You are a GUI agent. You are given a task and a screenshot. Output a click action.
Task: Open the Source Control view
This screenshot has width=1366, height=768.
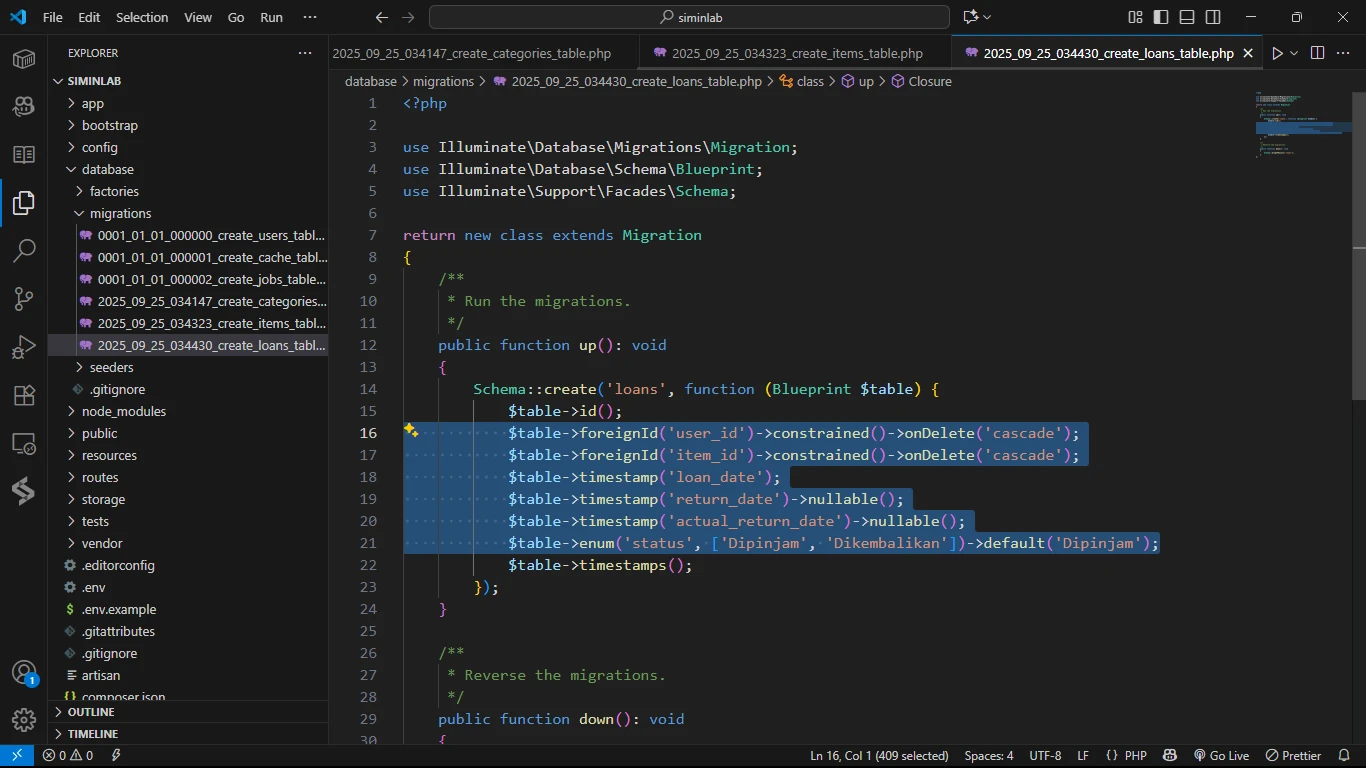24,299
